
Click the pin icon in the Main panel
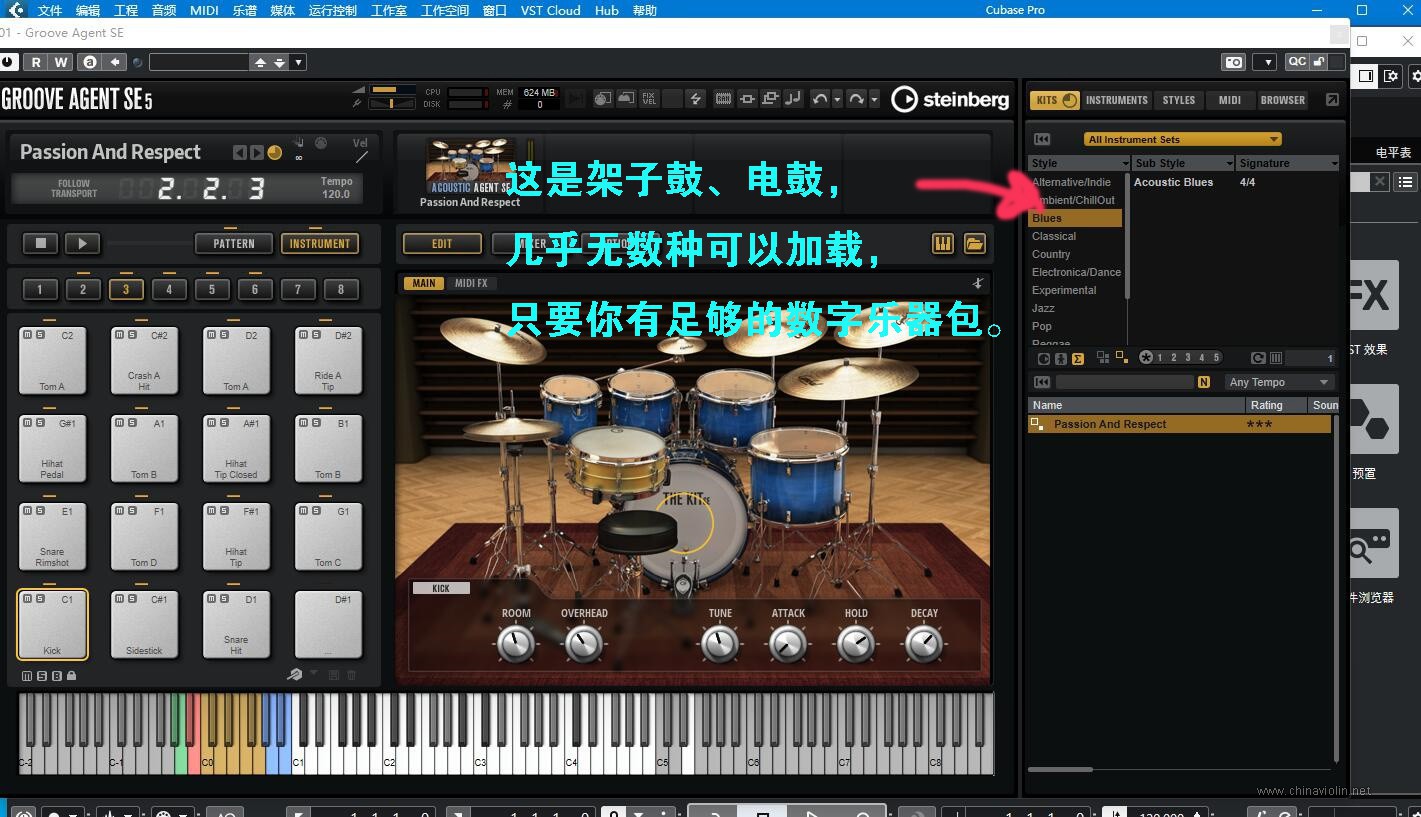[978, 283]
